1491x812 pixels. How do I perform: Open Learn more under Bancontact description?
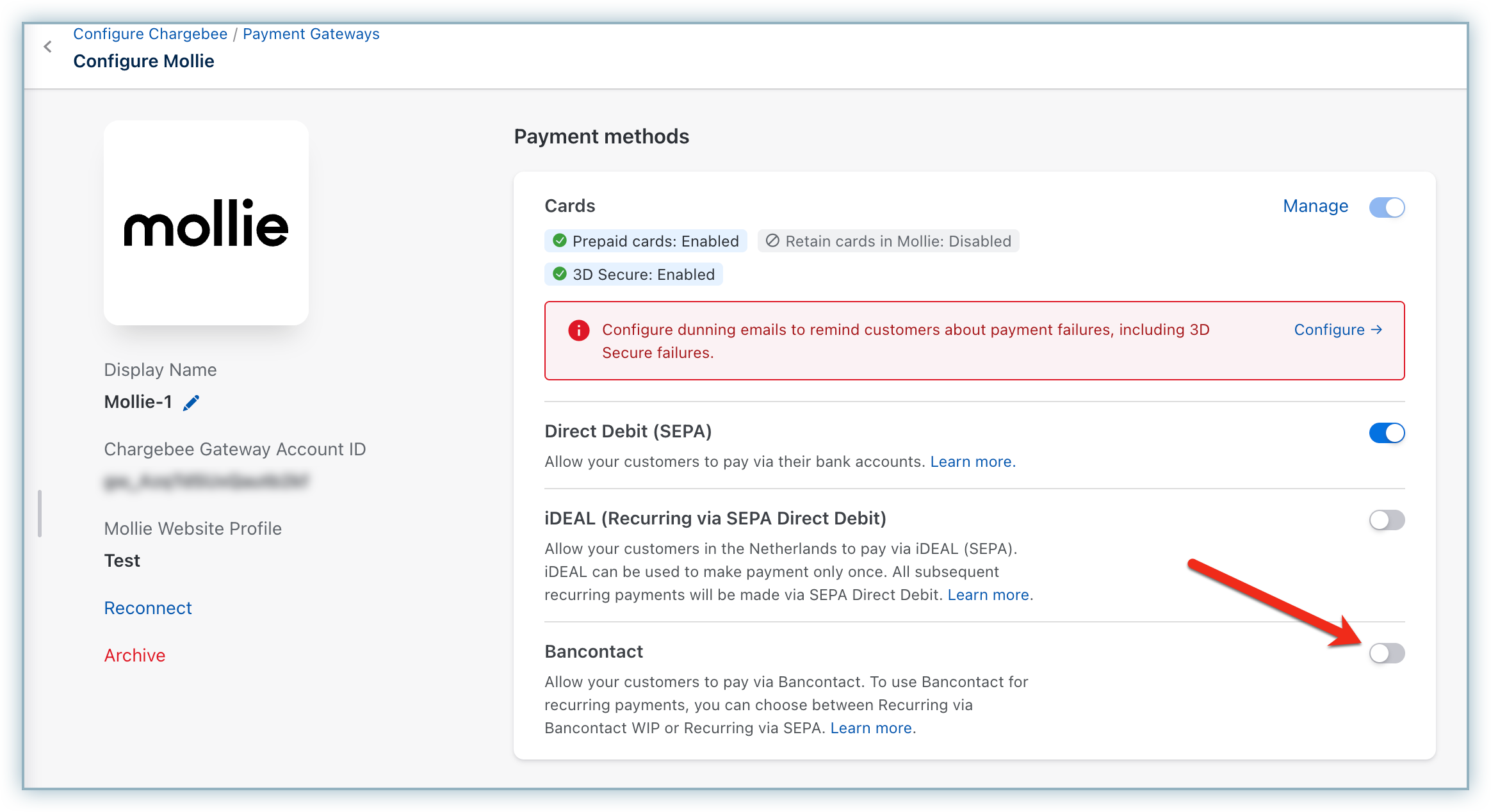click(x=872, y=728)
